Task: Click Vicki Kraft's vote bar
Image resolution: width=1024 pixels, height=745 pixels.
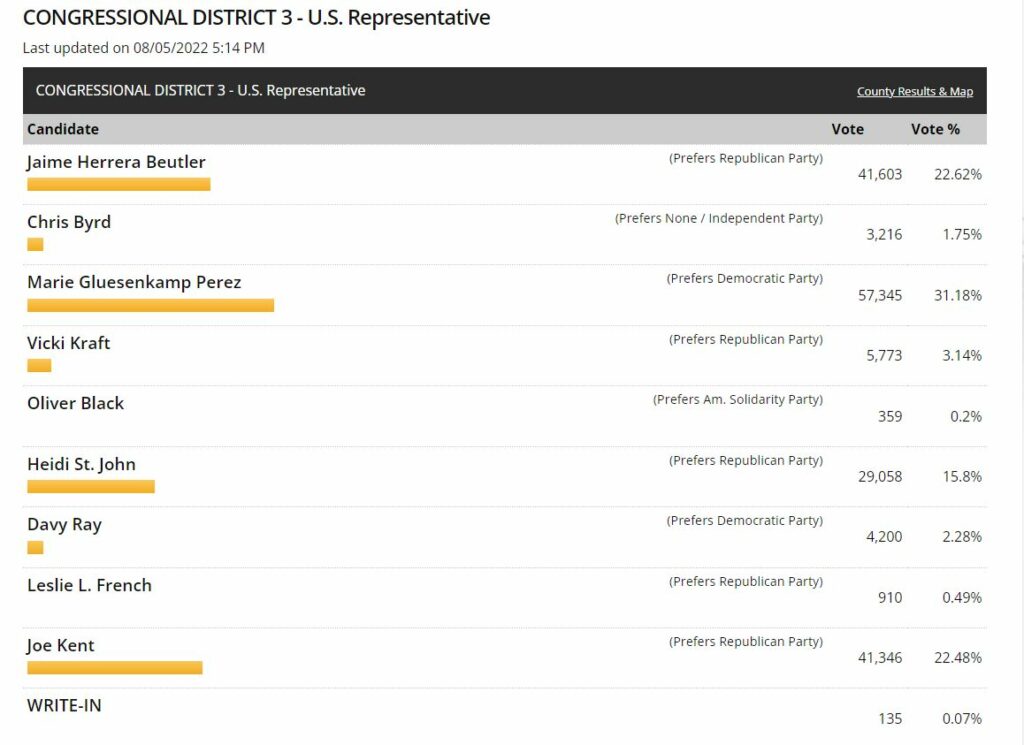Action: click(39, 366)
